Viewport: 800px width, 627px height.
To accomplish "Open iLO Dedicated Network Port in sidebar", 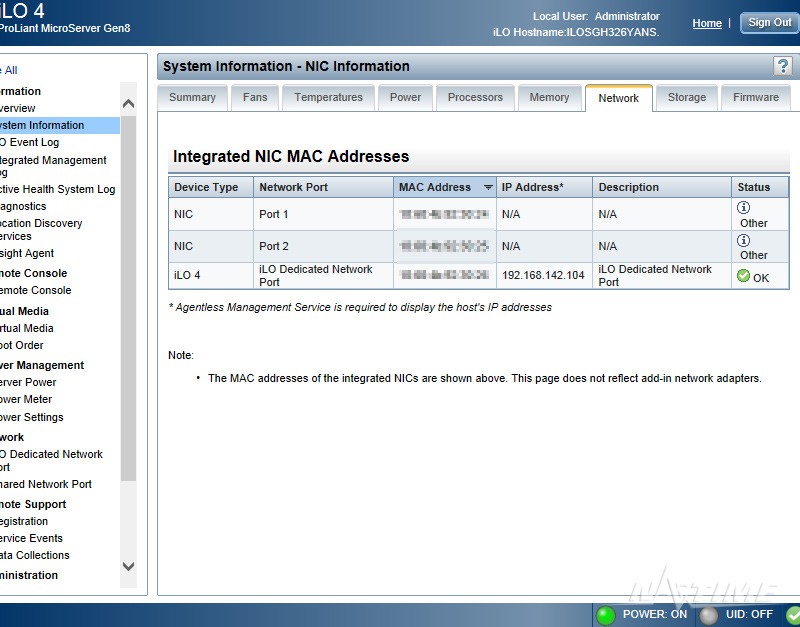I will point(51,460).
